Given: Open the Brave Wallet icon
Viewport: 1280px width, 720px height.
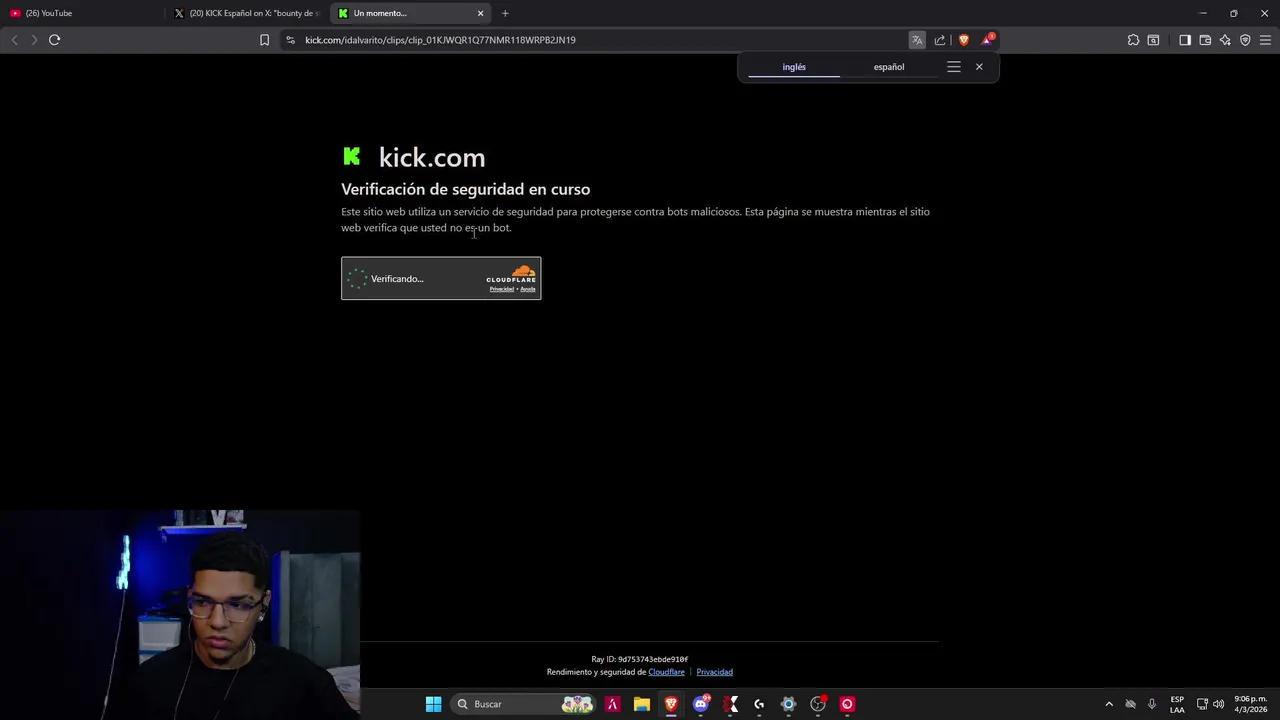Looking at the screenshot, I should pos(1205,40).
